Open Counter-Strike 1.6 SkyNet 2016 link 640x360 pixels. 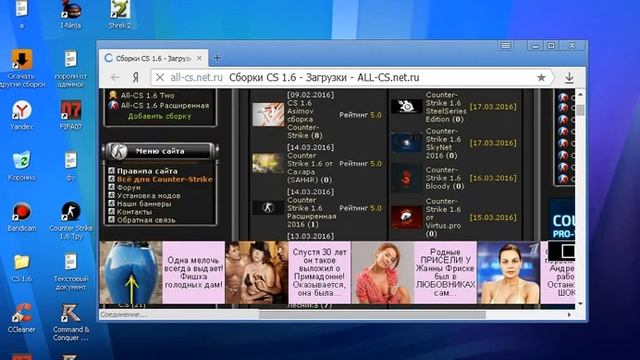click(443, 143)
